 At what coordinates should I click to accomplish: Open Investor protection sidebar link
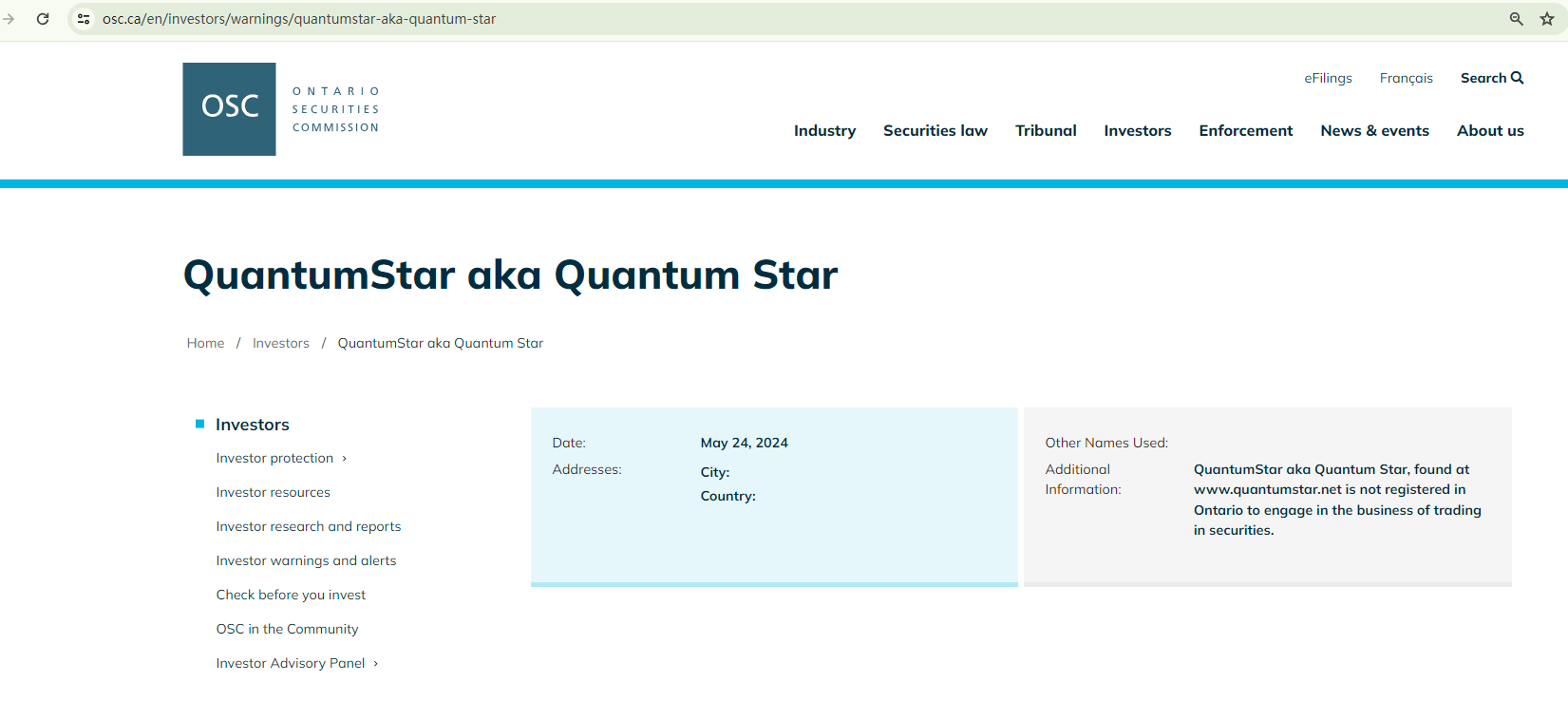[274, 458]
